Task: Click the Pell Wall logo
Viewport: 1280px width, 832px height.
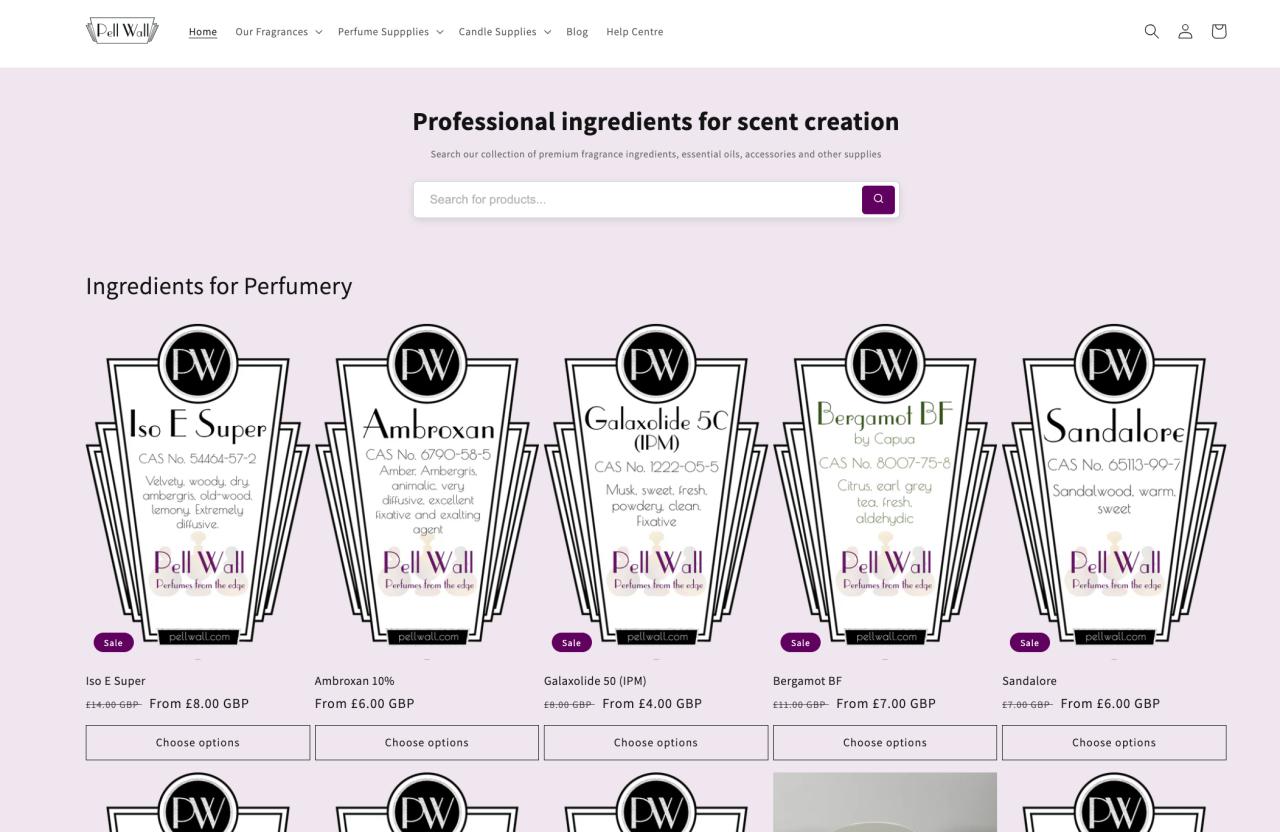Action: pos(122,31)
